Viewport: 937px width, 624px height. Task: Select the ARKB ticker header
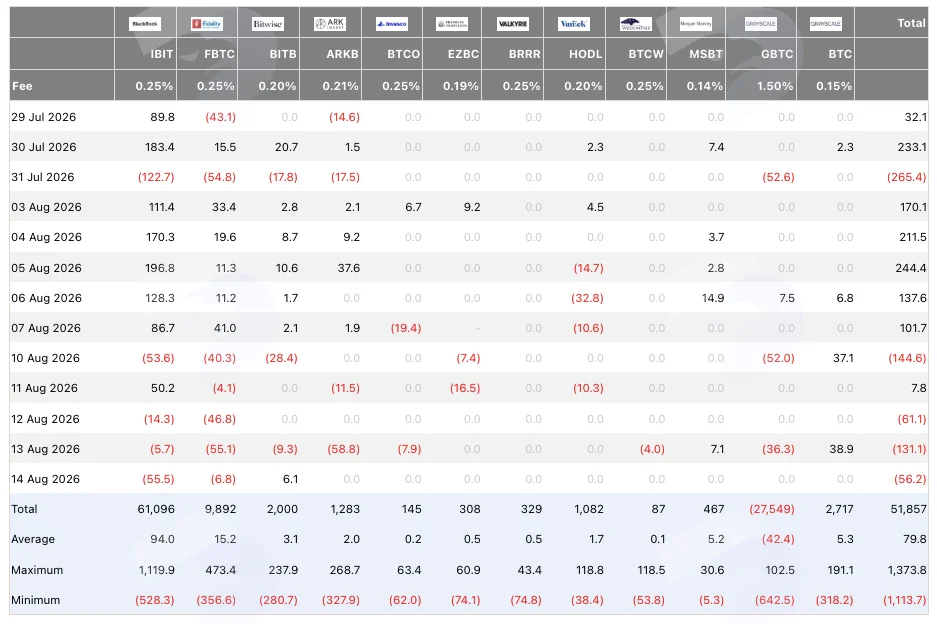[x=342, y=54]
